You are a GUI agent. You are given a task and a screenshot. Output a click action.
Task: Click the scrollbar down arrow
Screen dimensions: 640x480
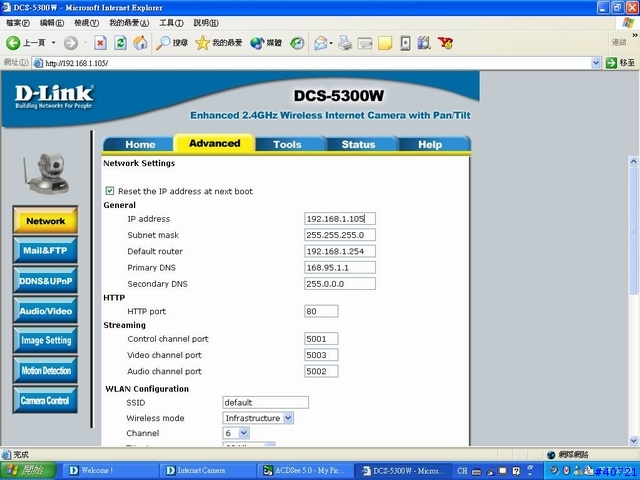(633, 440)
